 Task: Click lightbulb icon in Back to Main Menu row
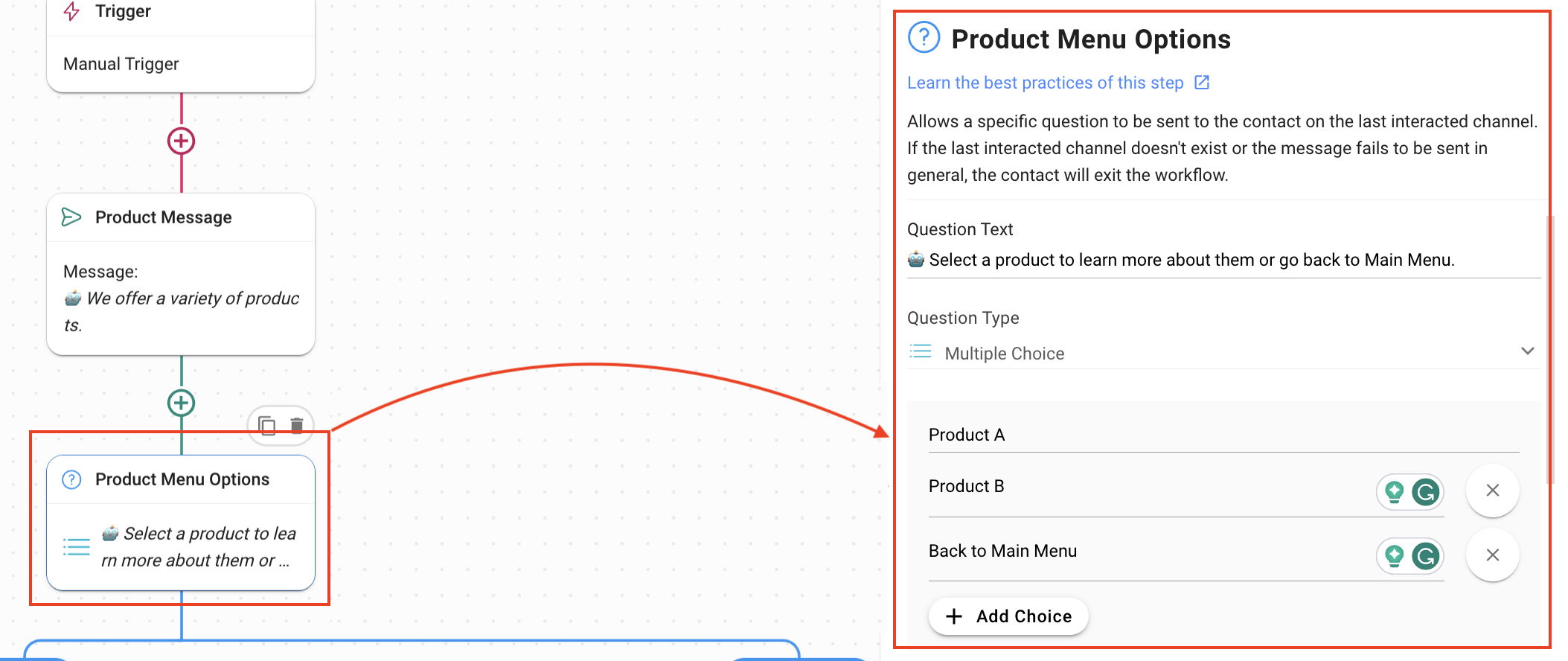pyautogui.click(x=1394, y=556)
